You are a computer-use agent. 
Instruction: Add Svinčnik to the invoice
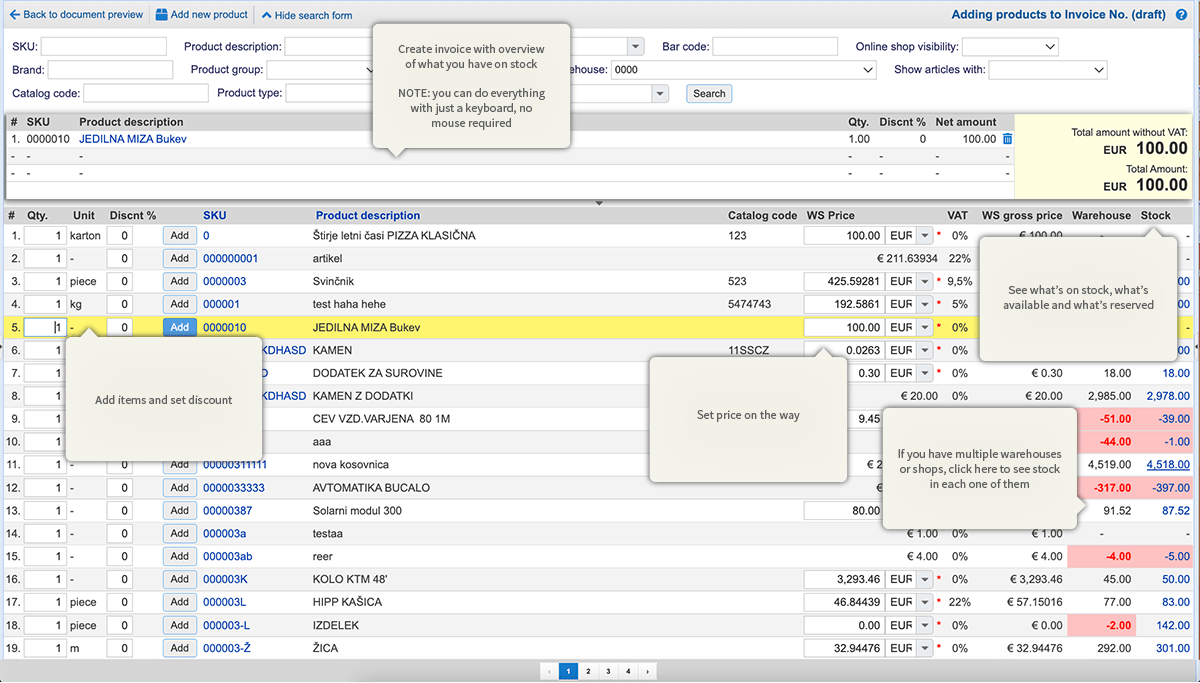[180, 281]
